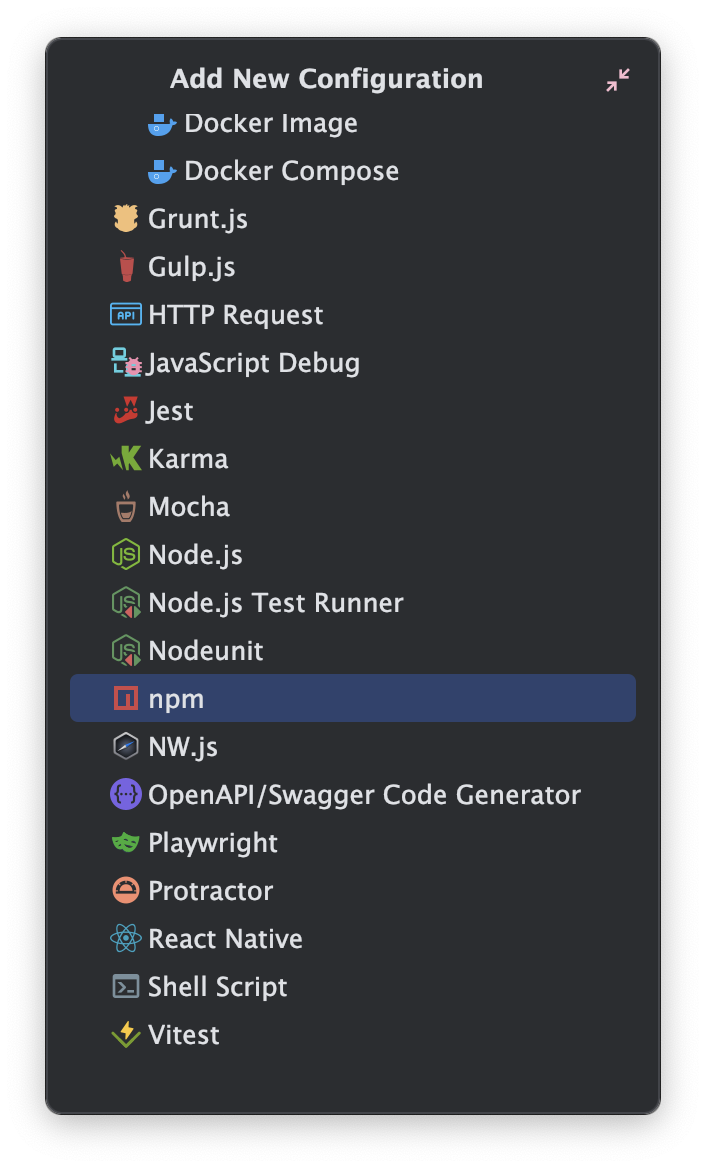Click the Playwright masks icon
Viewport: 706px width, 1168px height.
[126, 842]
